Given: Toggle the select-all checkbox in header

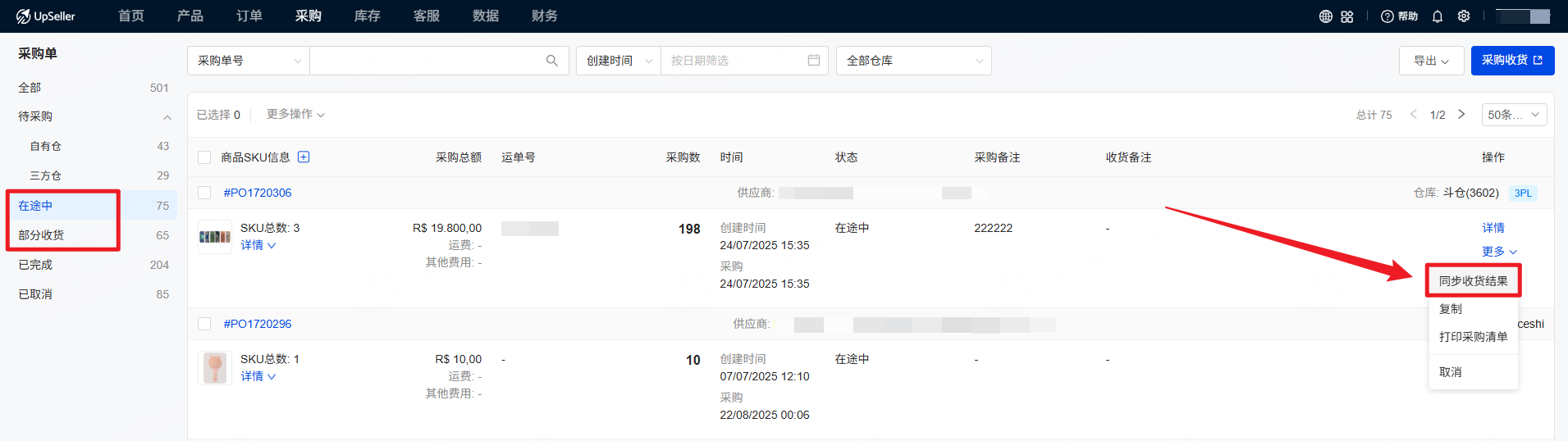Looking at the screenshot, I should click(204, 157).
